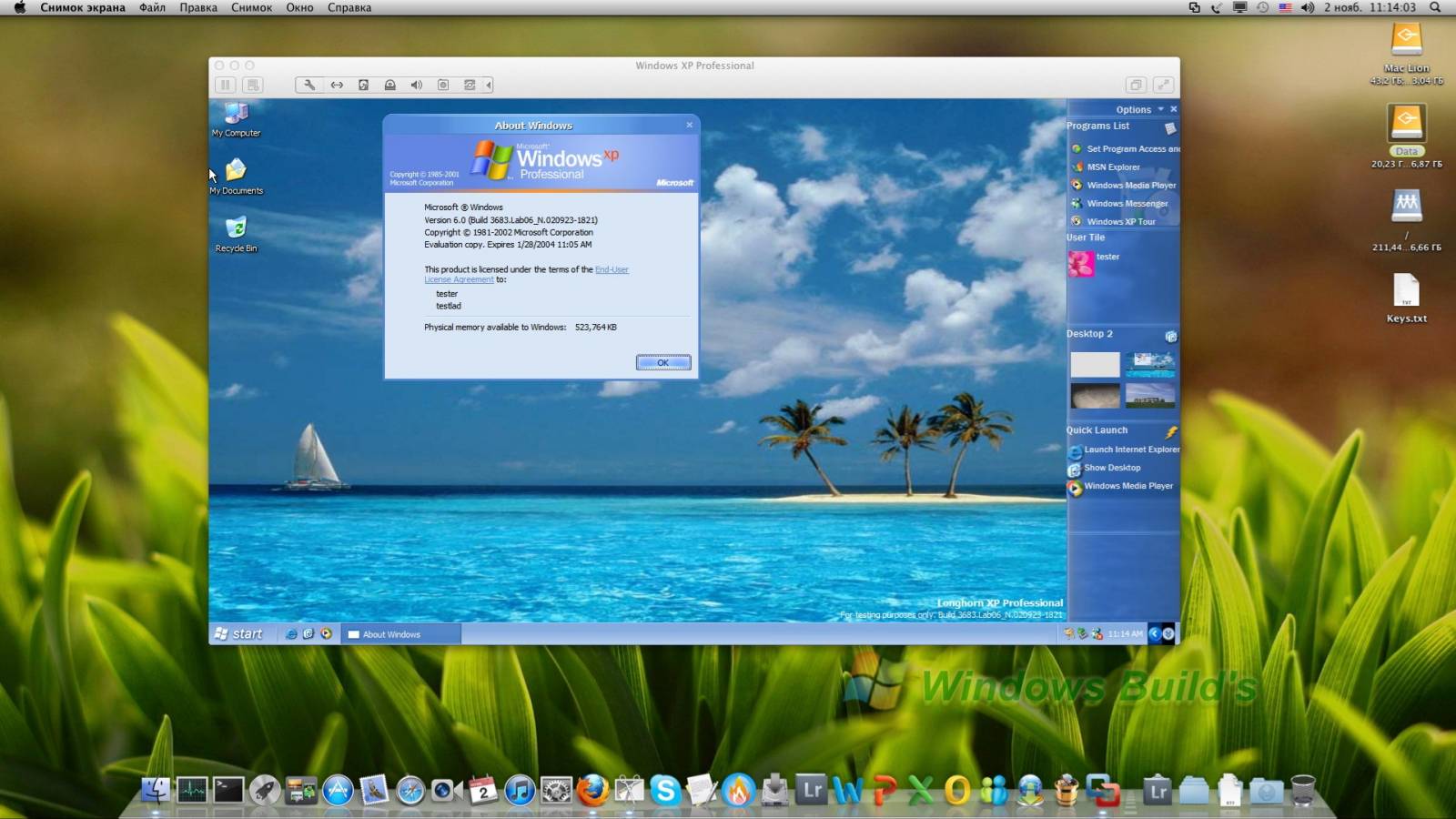Open My Documents desktop icon
Viewport: 1456px width, 819px height.
236,177
